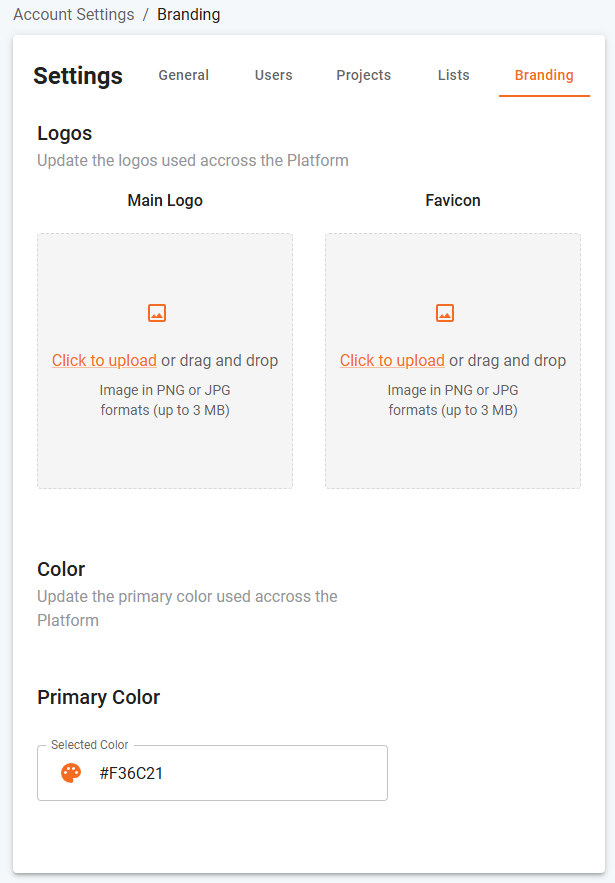Switch to the General tab

click(x=184, y=75)
